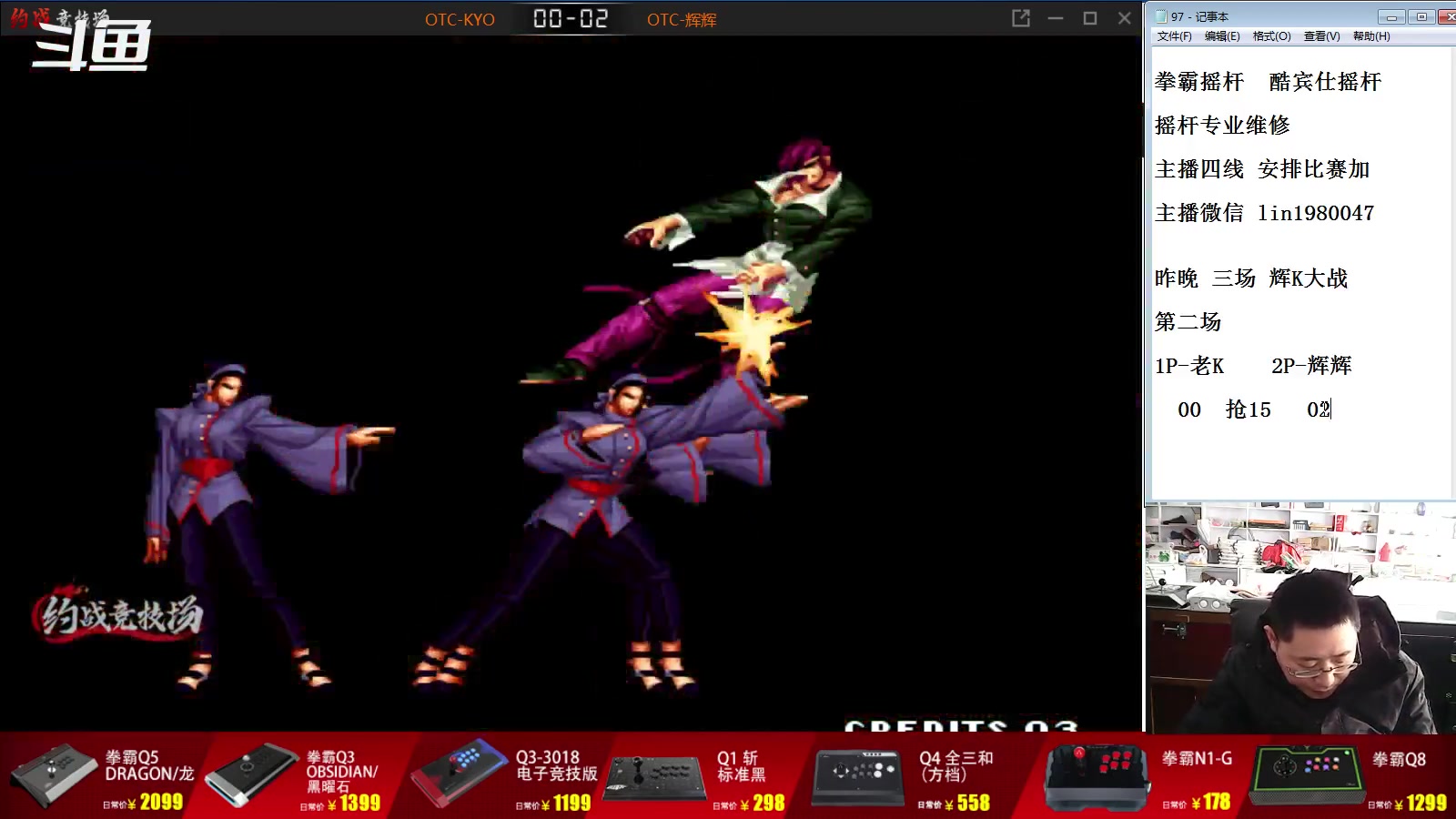Click the Q3-3018 电子竞技版 product name

557,765
